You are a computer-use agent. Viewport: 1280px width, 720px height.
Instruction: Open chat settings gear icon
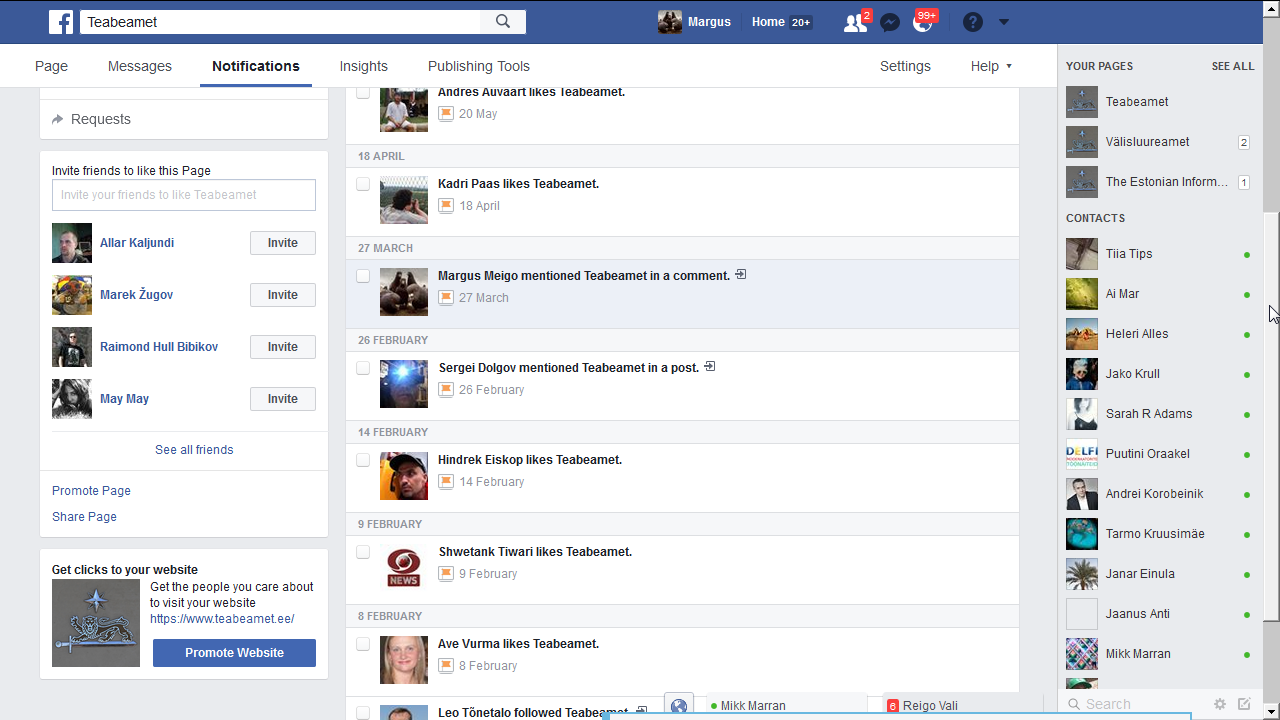pos(1220,704)
